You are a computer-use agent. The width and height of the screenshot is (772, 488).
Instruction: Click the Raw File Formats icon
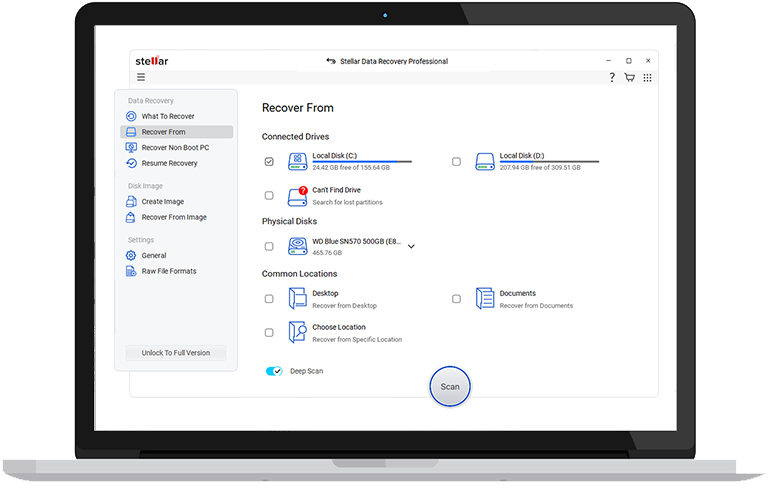pyautogui.click(x=131, y=271)
